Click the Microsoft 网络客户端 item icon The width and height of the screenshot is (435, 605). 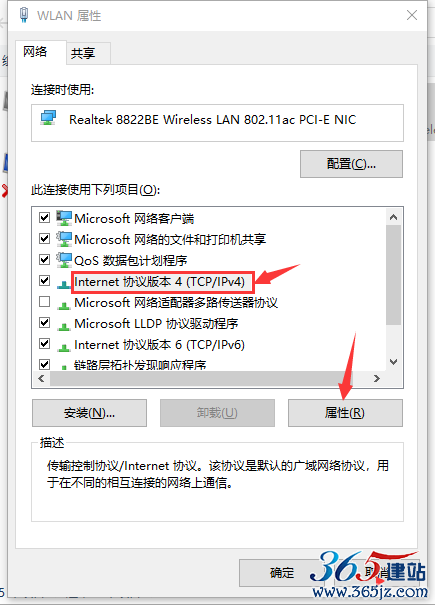pyautogui.click(x=64, y=218)
